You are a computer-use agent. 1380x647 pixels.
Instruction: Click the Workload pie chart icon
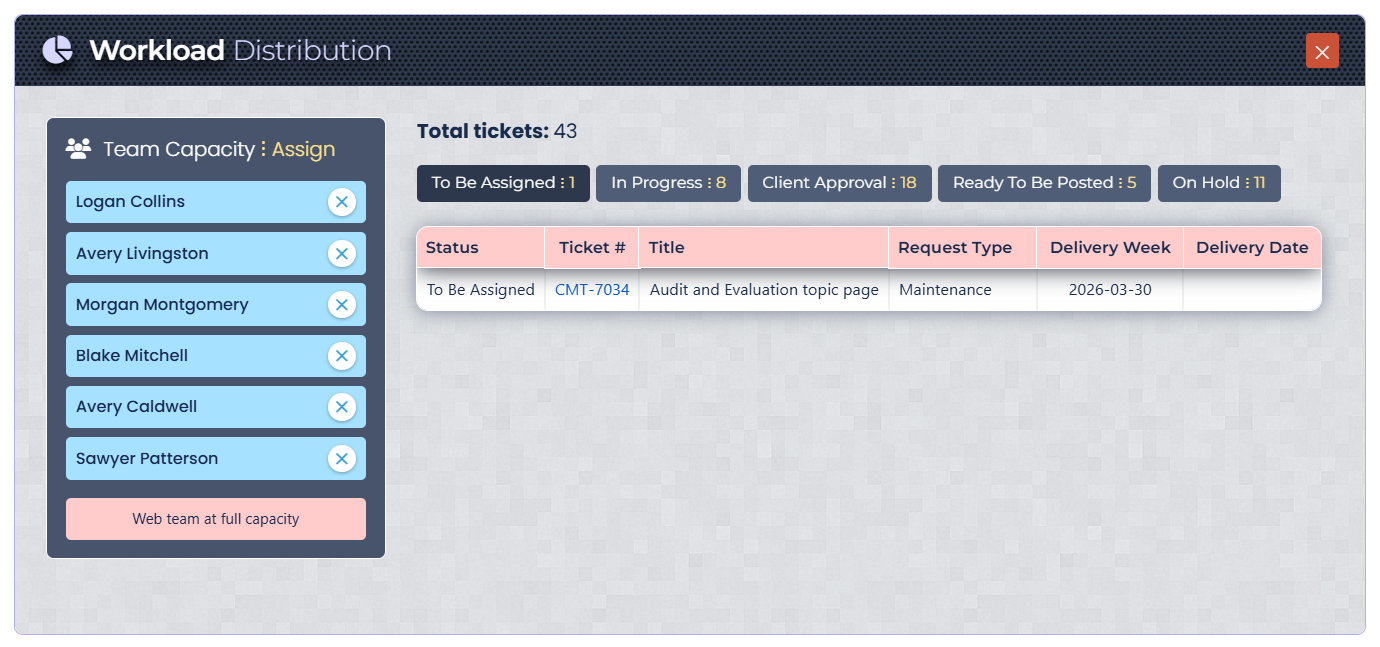[58, 50]
